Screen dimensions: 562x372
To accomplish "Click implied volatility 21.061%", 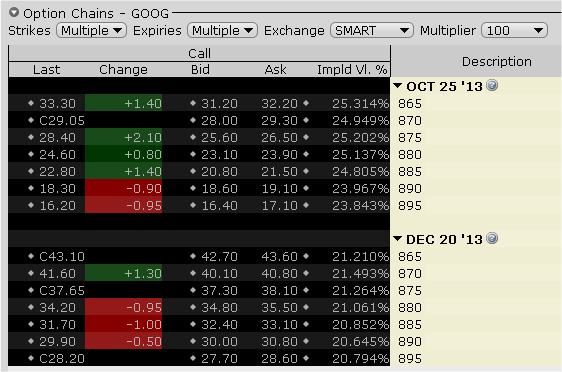I will tap(360, 307).
